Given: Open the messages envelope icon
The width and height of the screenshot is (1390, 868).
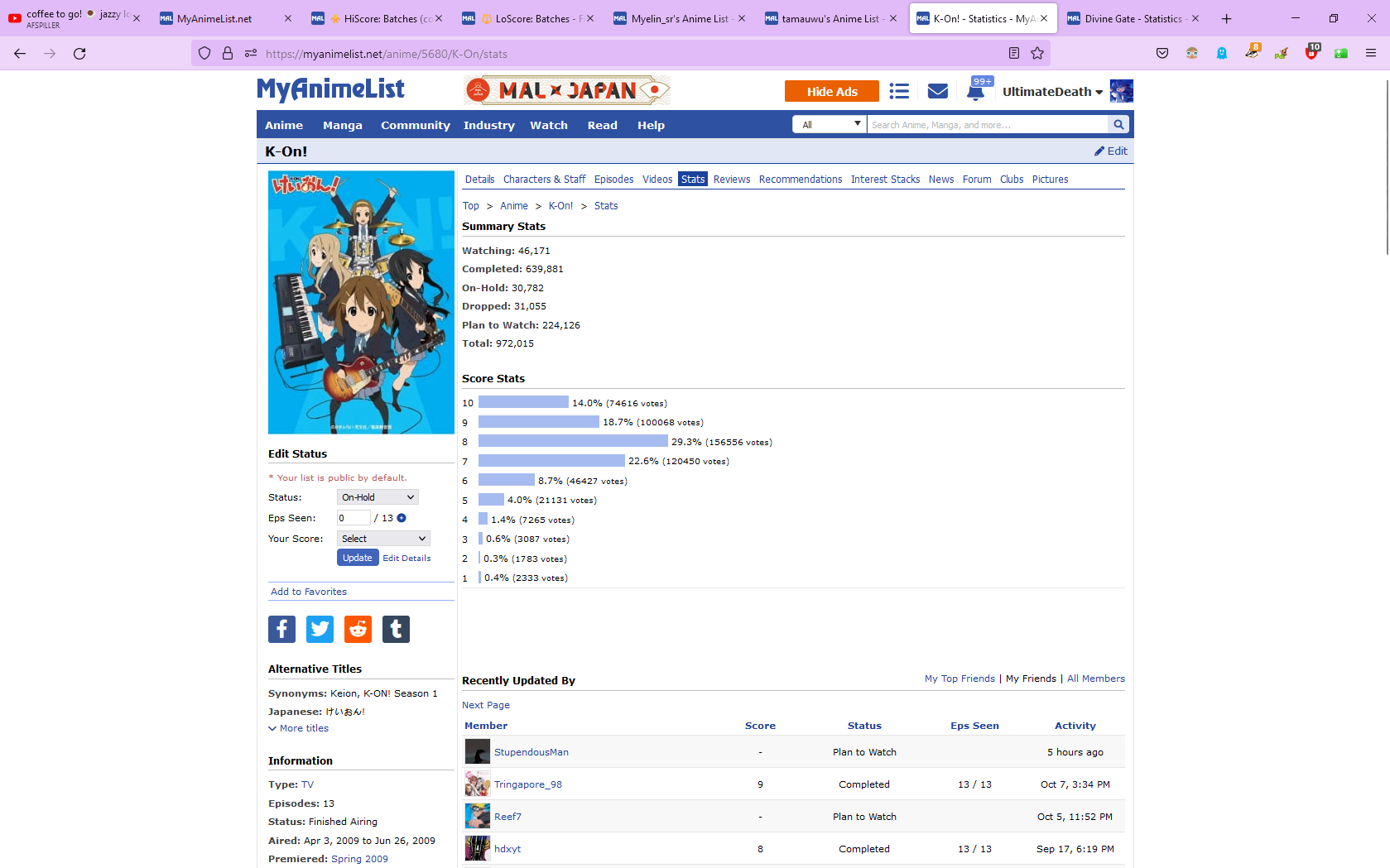Looking at the screenshot, I should 937,92.
